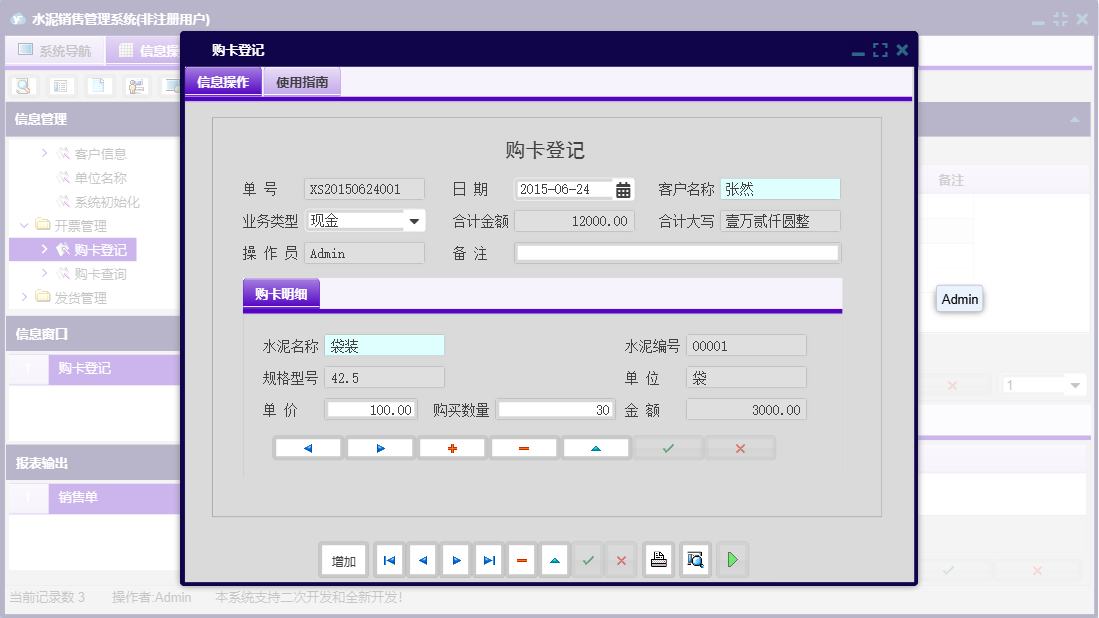The height and width of the screenshot is (618, 1099).
Task: Click the green run arrow in bottom toolbar
Action: tap(732, 560)
